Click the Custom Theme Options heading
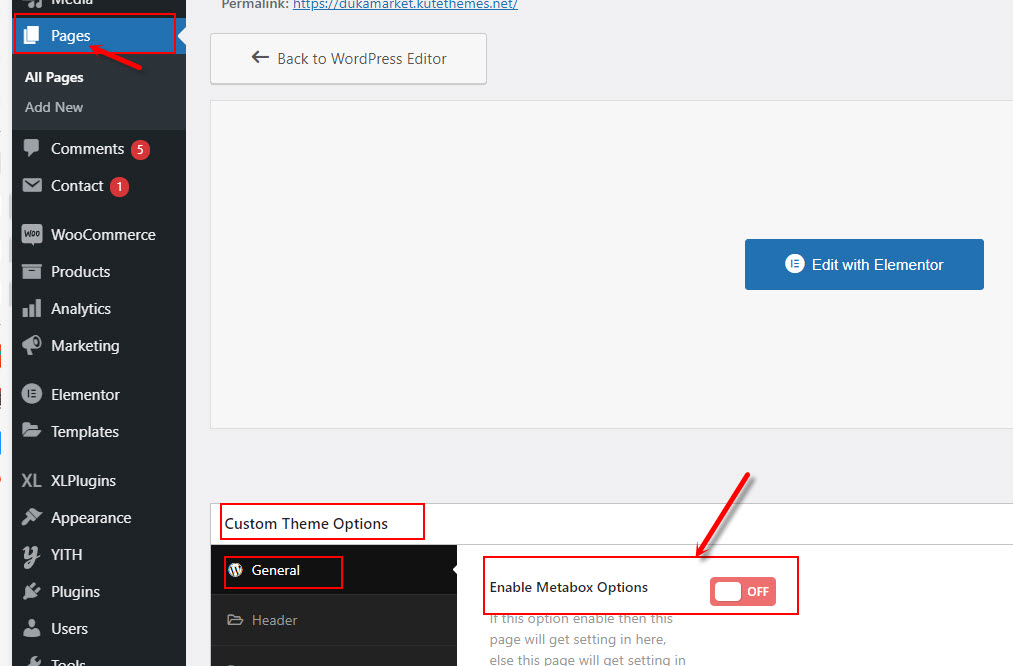Image resolution: width=1013 pixels, height=666 pixels. tap(306, 523)
